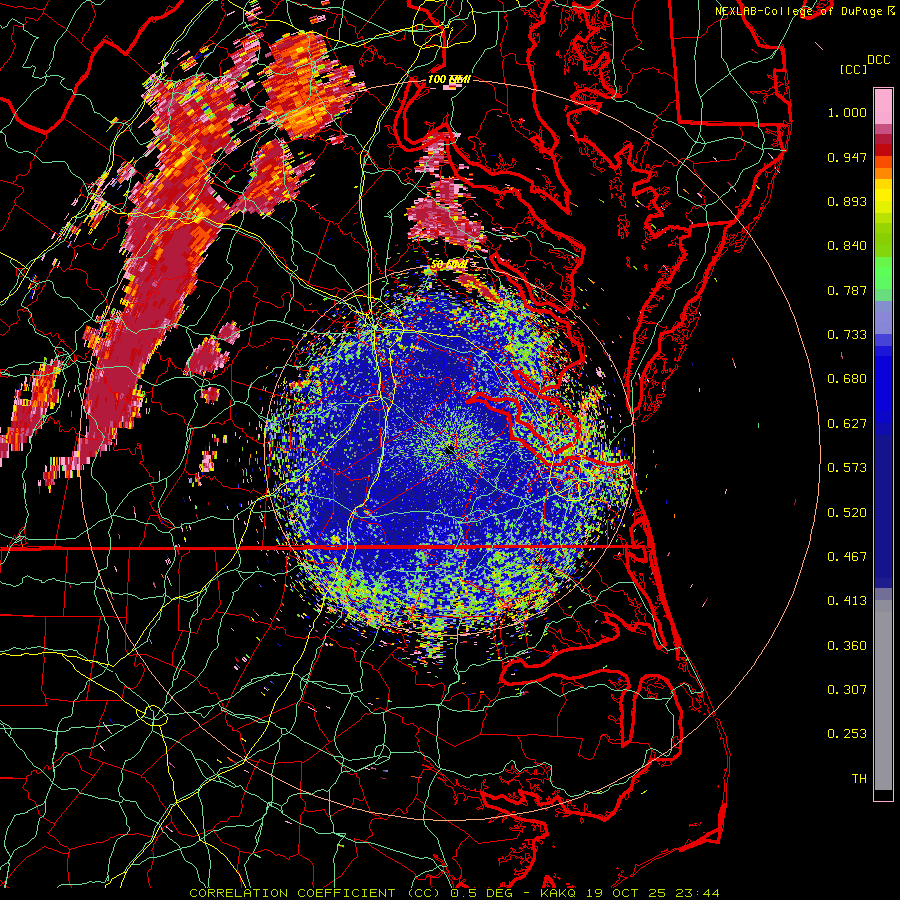Select the 1.000 value on color scale
The height and width of the screenshot is (900, 900).
(847, 112)
